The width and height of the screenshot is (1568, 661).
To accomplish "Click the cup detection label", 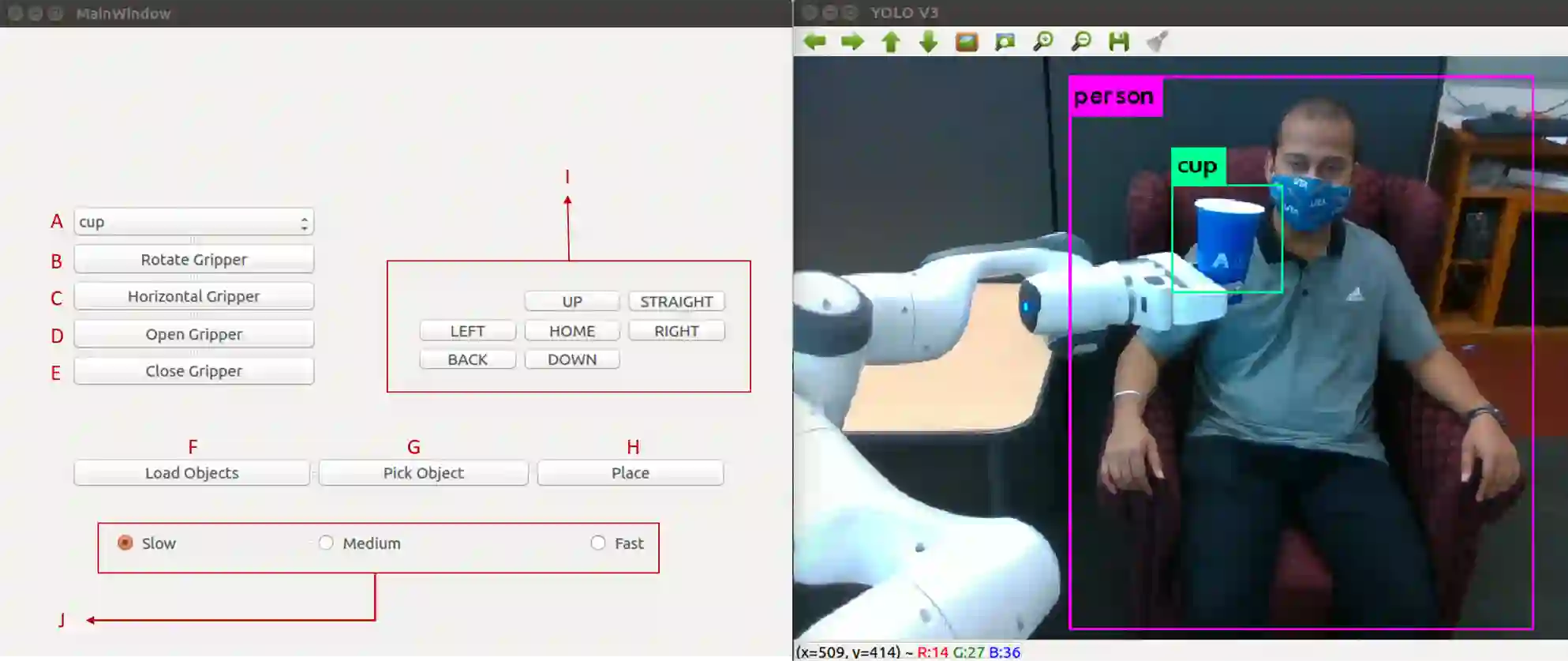I will pyautogui.click(x=1198, y=167).
